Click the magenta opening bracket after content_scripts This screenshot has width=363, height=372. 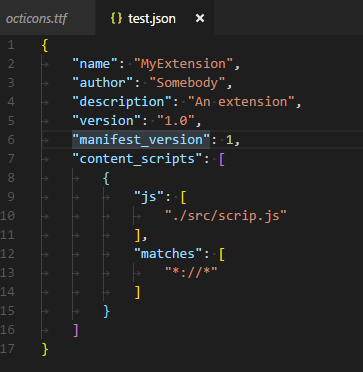[x=222, y=159]
